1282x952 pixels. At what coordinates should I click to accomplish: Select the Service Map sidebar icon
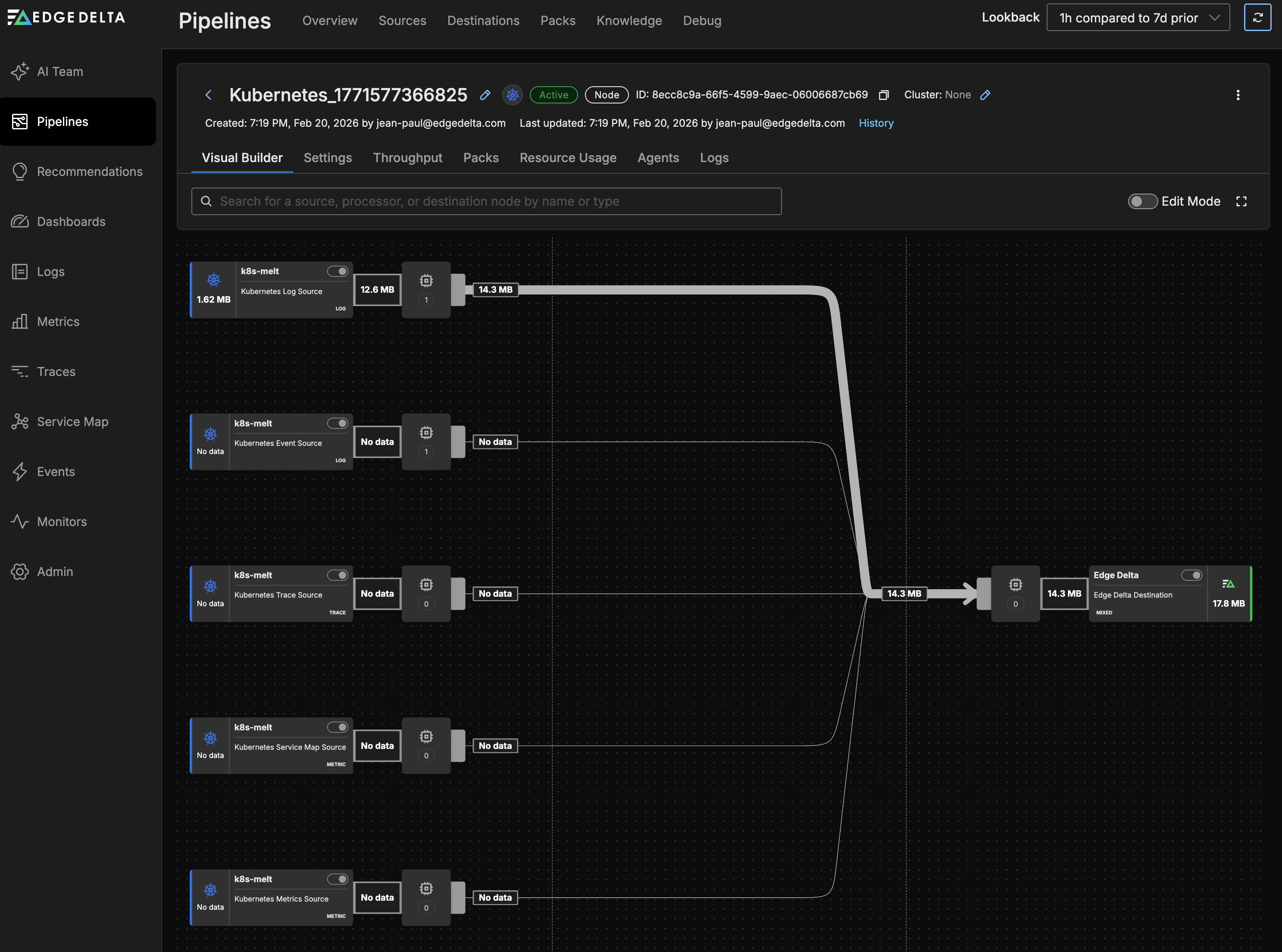[19, 421]
